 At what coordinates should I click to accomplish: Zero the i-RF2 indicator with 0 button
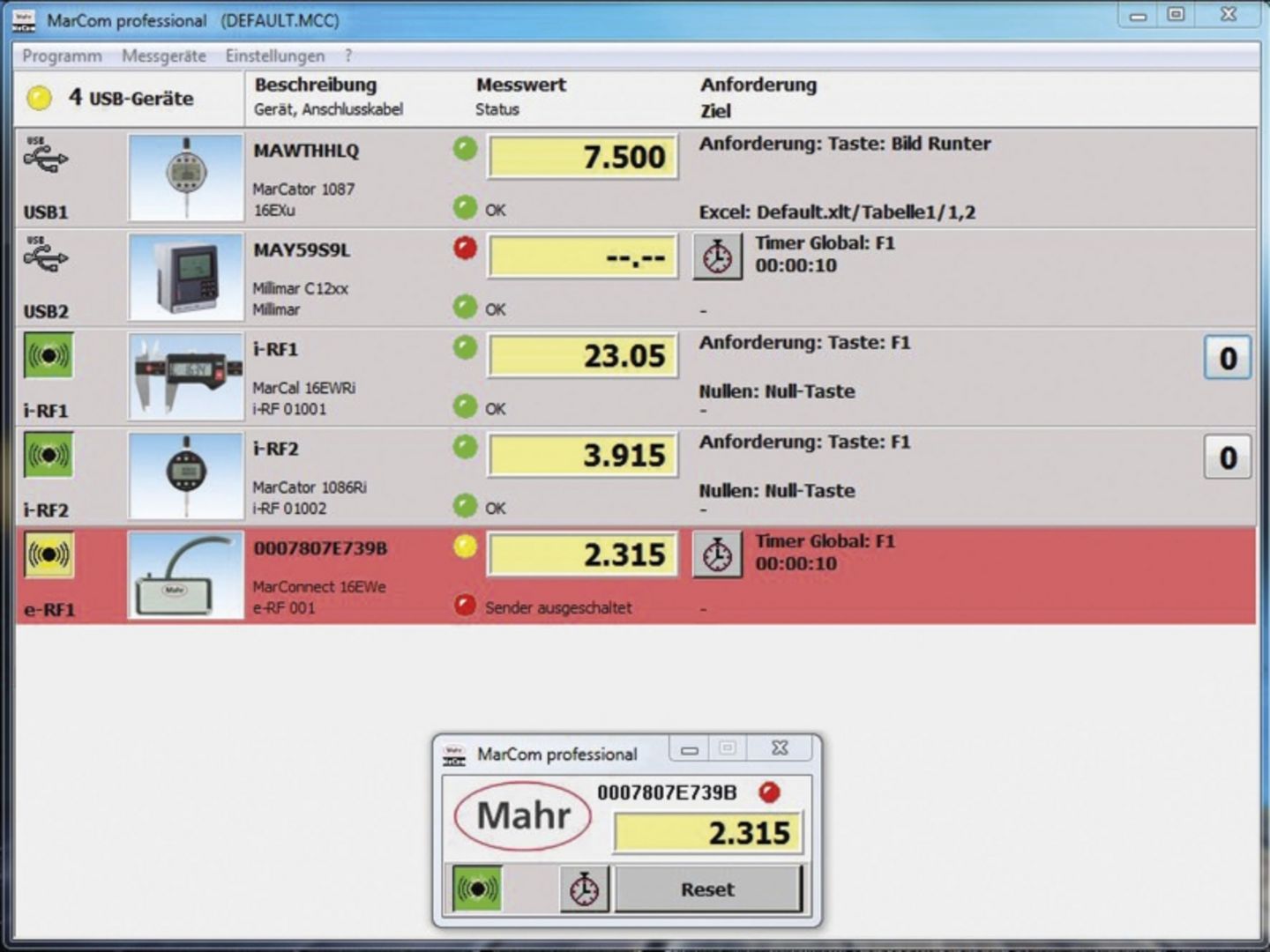[x=1227, y=457]
